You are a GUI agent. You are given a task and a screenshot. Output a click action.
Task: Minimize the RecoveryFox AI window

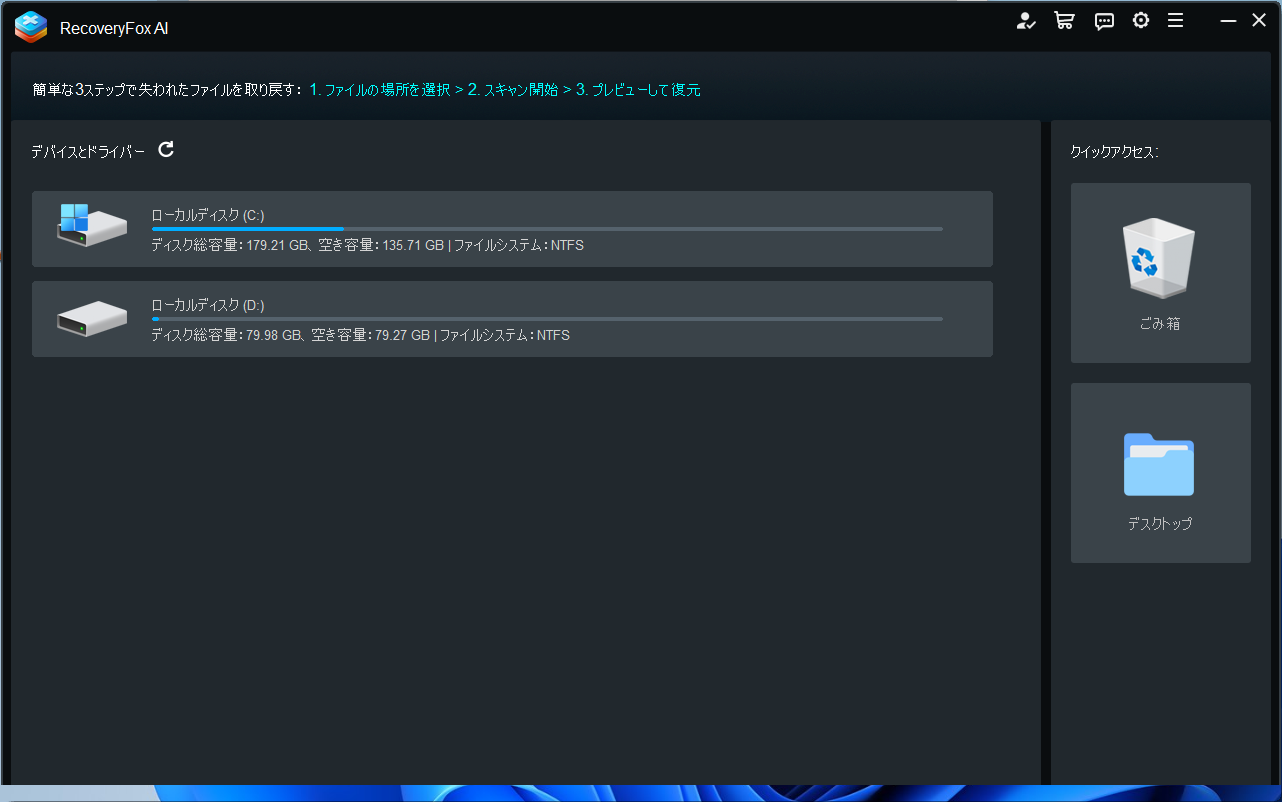(1229, 21)
